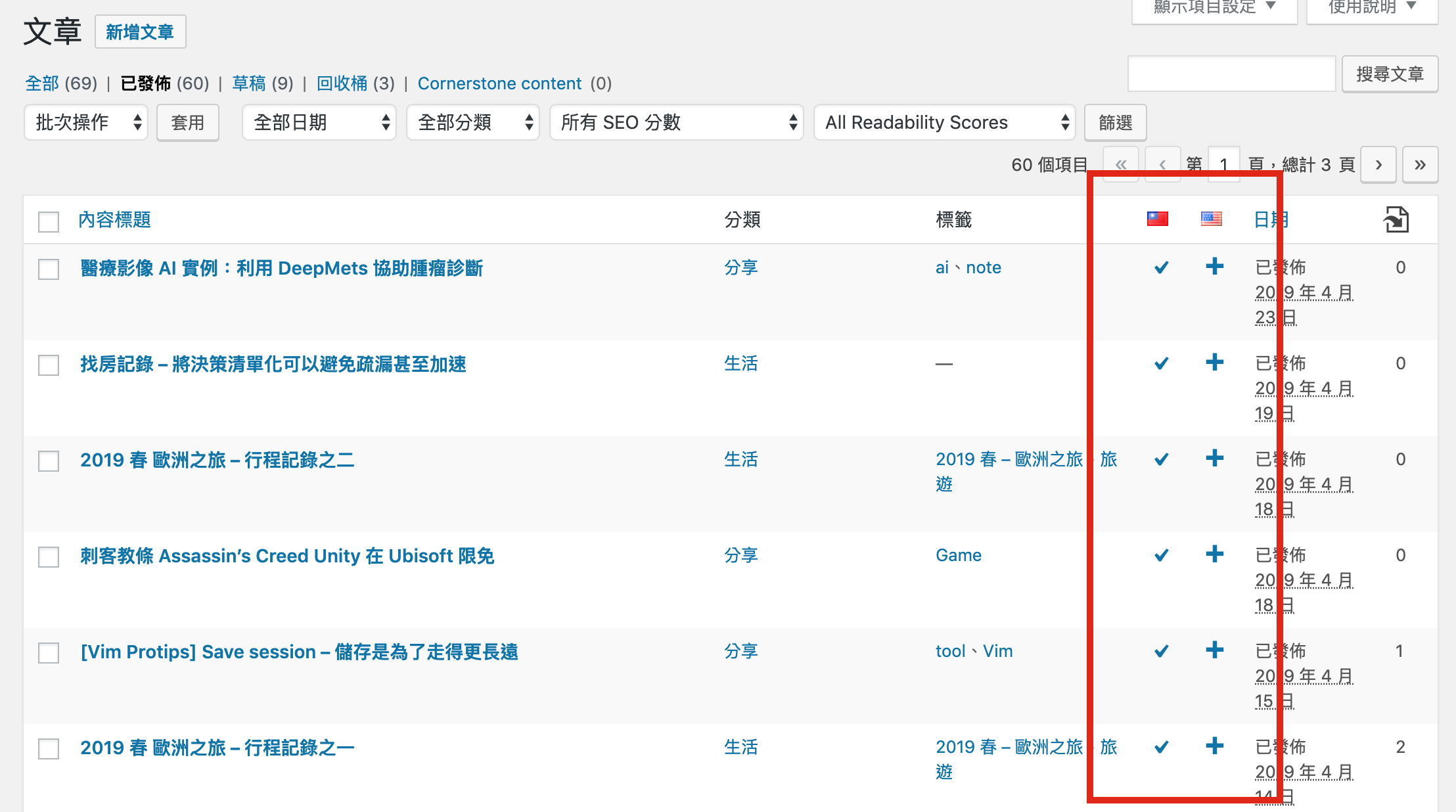
Task: Click the Taiwan flag column header
Action: point(1157,219)
